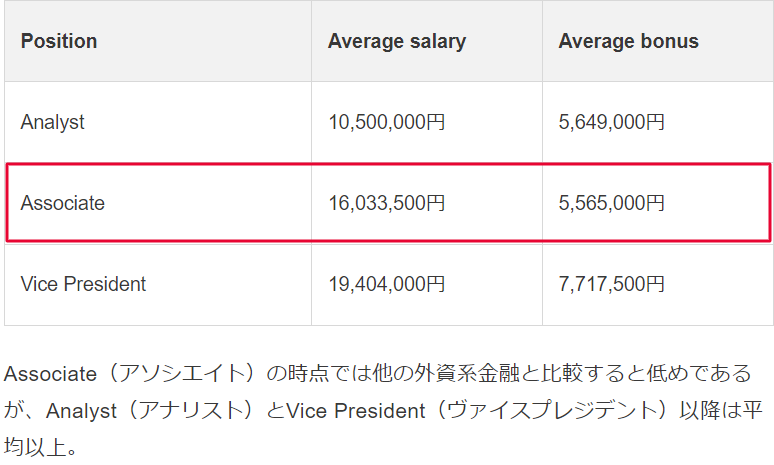Image resolution: width=774 pixels, height=465 pixels.
Task: Click the 以降は平 text at line end
Action: [x=721, y=411]
